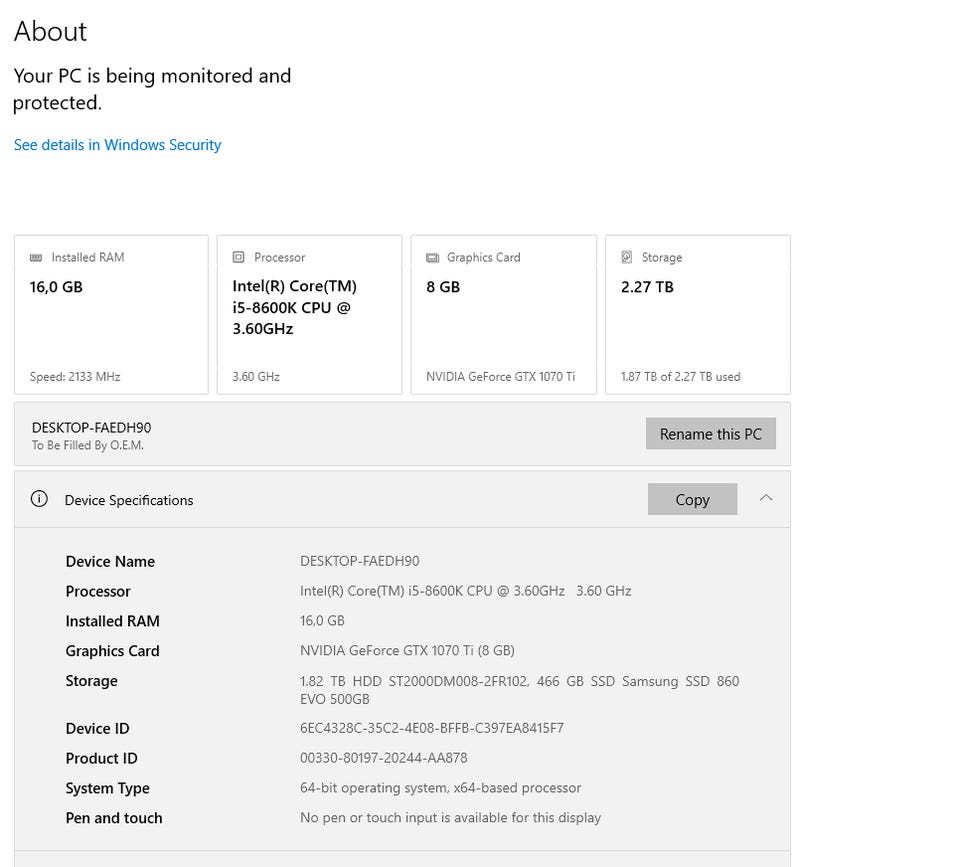Select the Installed RAM 16,0 GB card

click(x=111, y=315)
